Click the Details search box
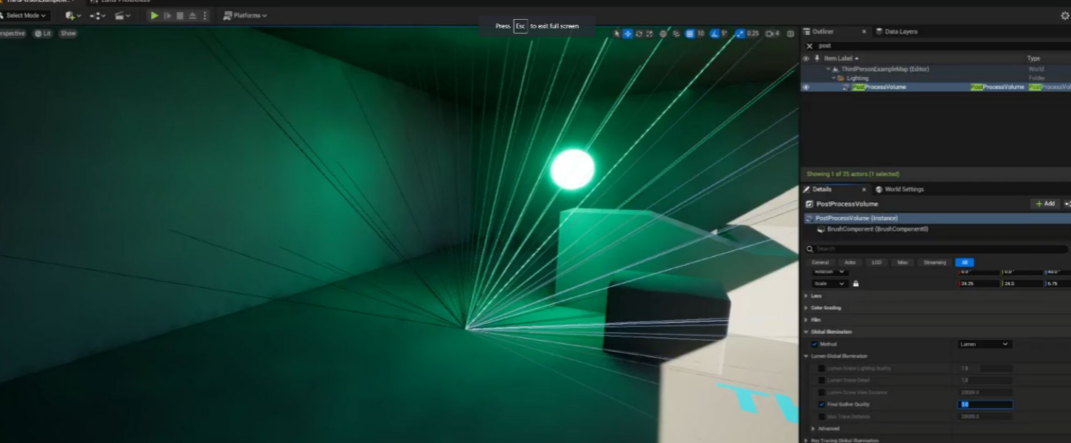The height and width of the screenshot is (443, 1071). [x=937, y=249]
